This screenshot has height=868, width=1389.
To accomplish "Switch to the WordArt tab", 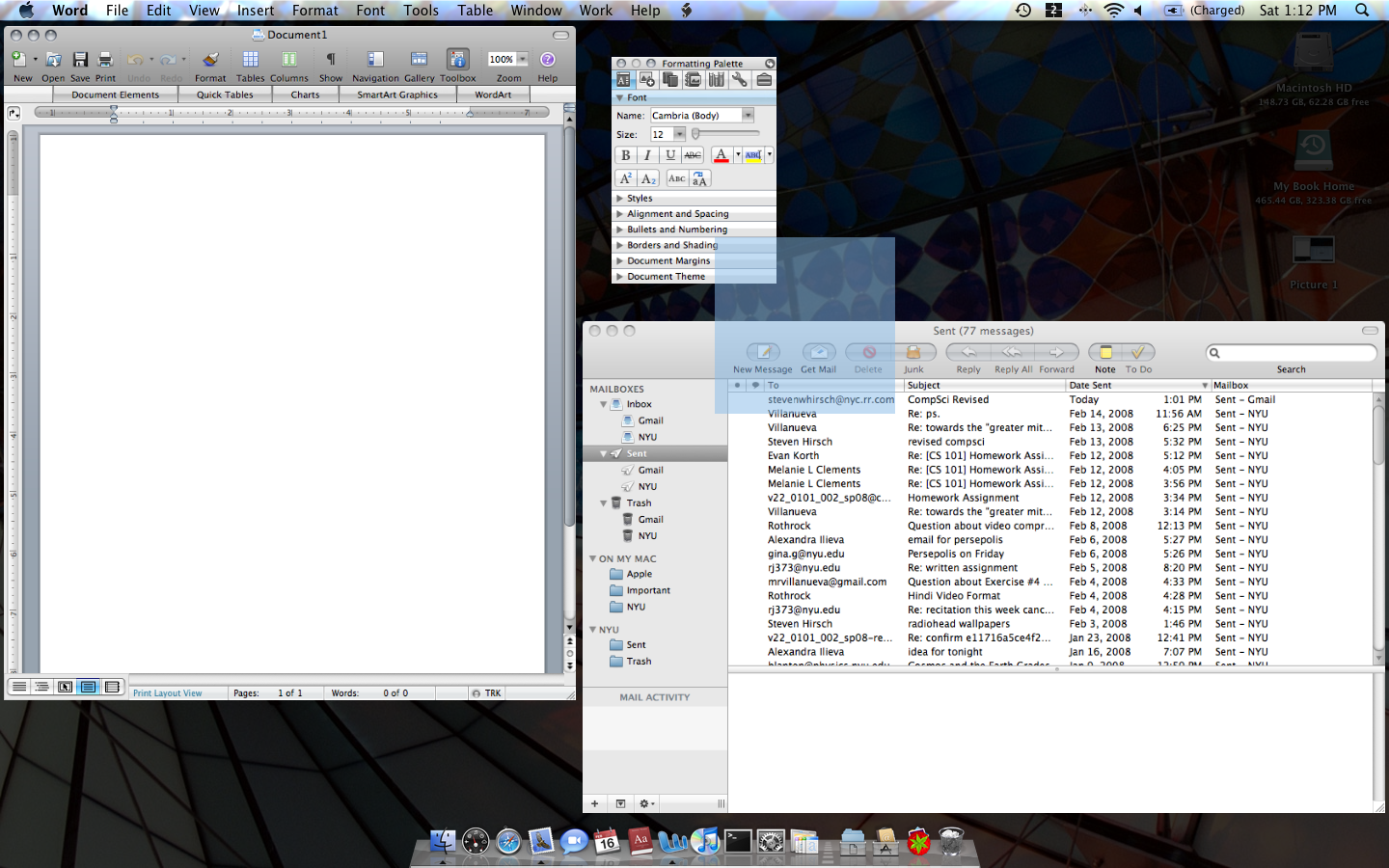I will coord(493,95).
